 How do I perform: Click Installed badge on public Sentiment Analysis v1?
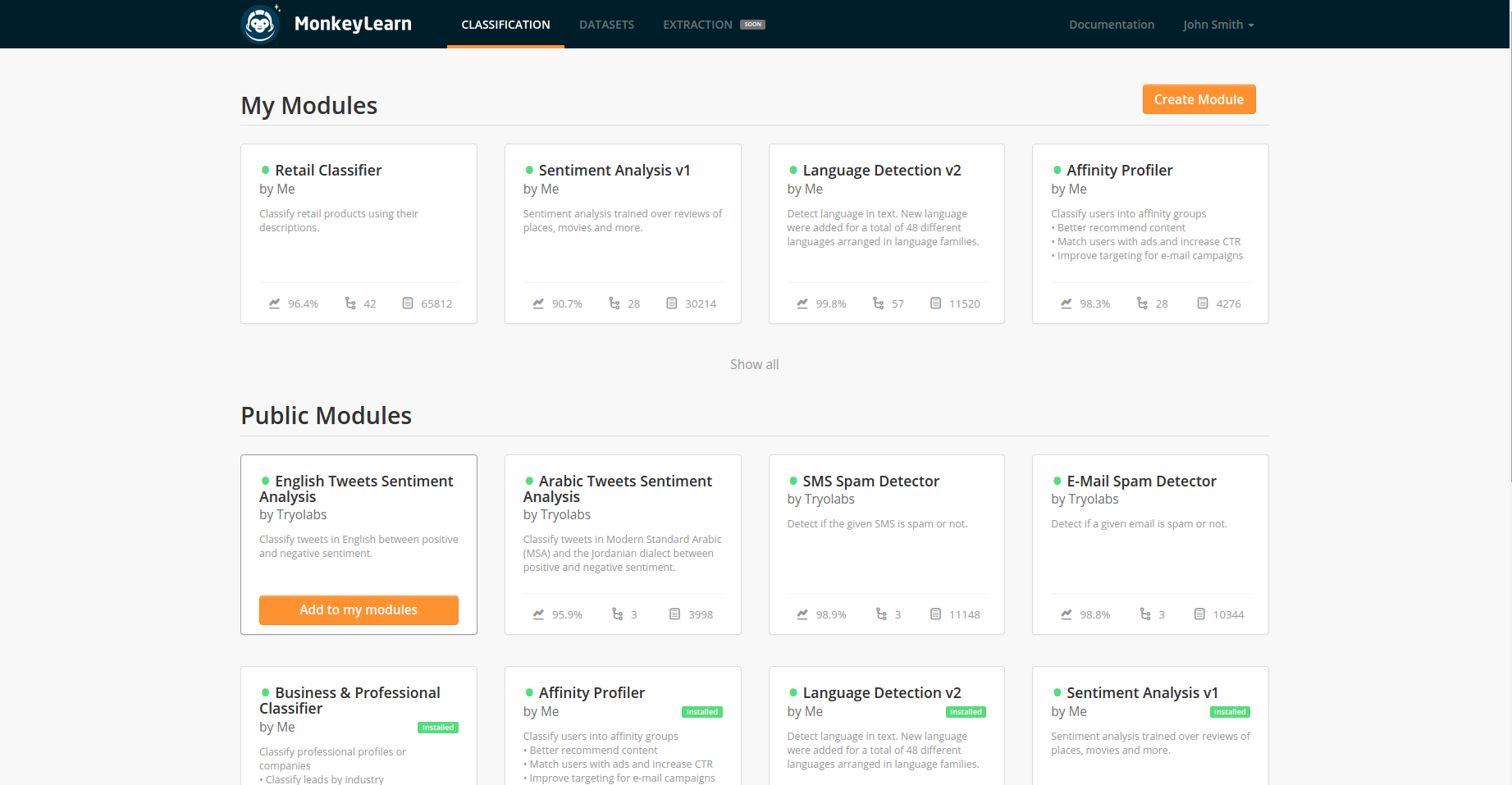1231,712
